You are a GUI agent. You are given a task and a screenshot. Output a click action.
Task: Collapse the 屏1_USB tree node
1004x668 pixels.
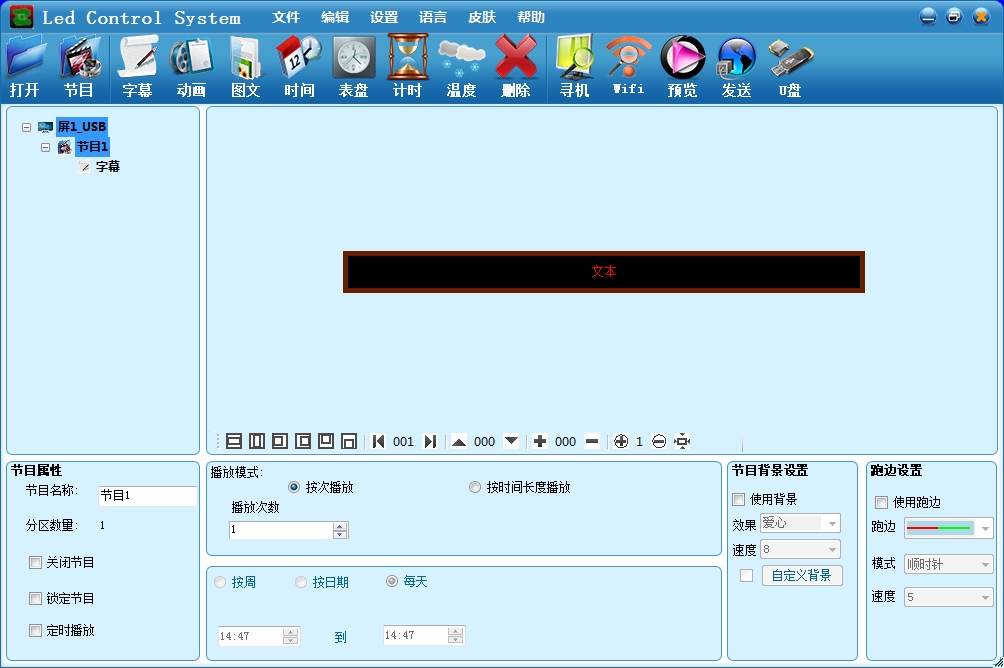26,127
